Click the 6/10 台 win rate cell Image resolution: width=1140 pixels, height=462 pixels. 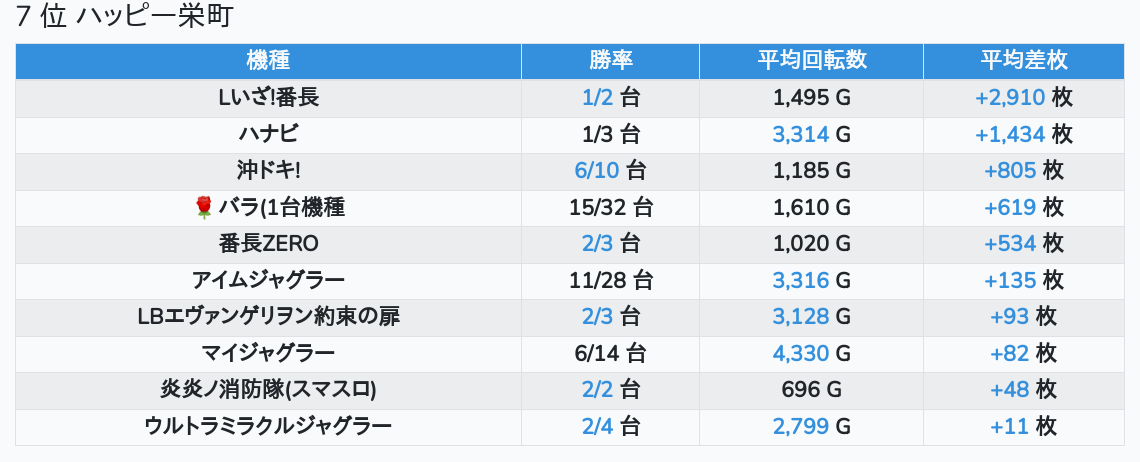click(x=611, y=171)
